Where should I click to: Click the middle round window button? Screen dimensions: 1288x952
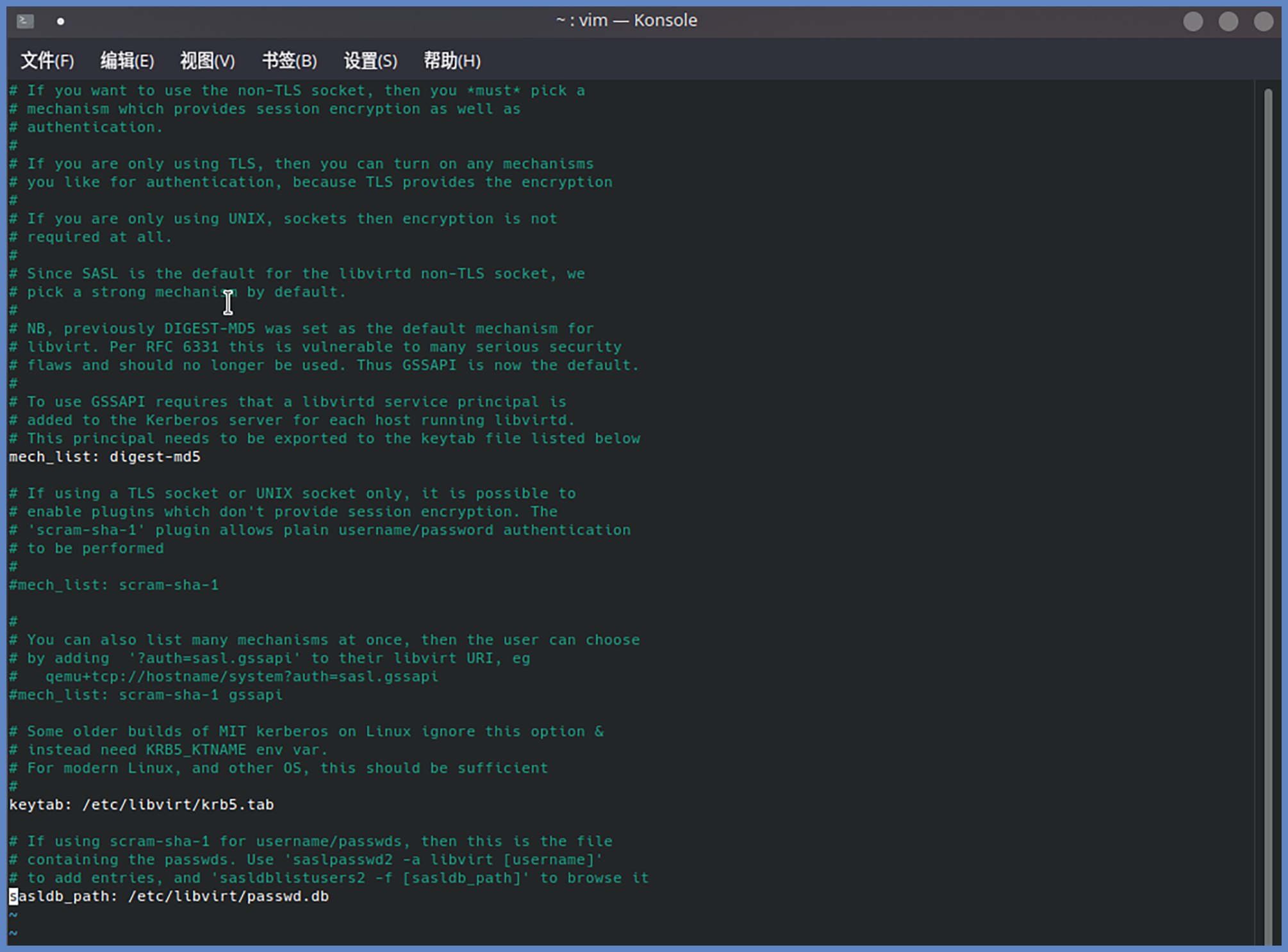pyautogui.click(x=1228, y=21)
